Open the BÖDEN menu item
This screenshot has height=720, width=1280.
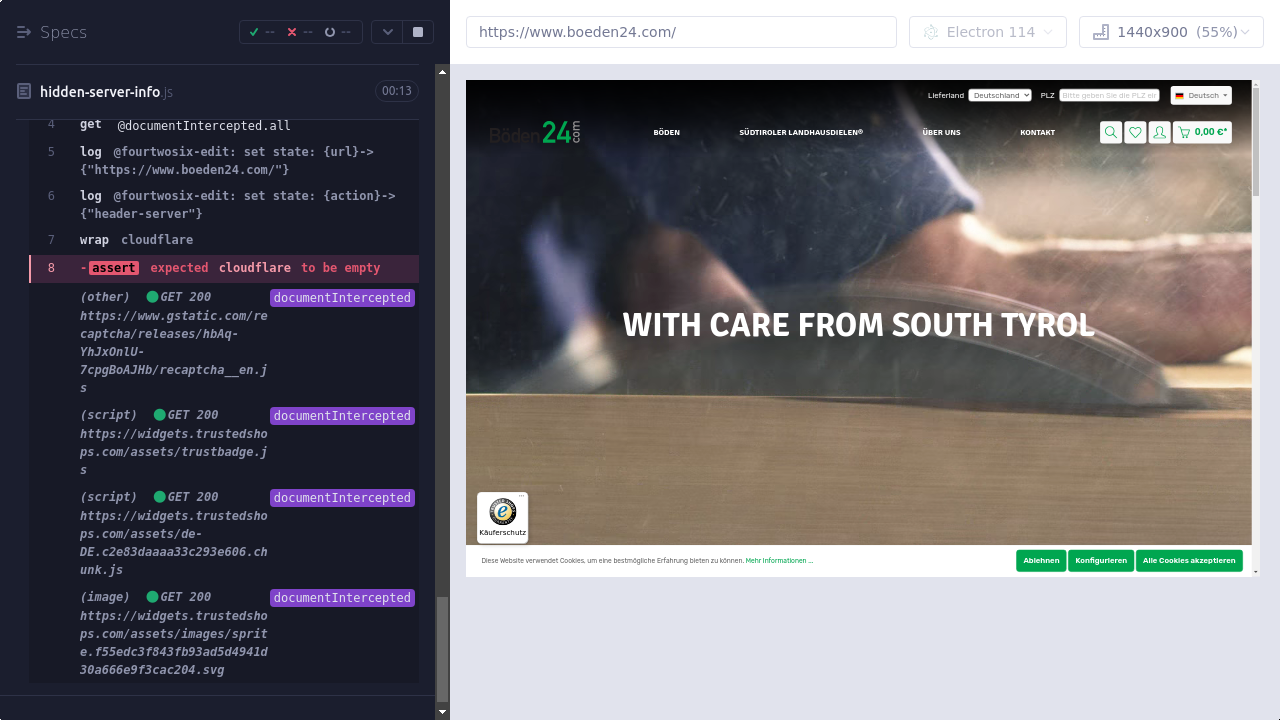[x=666, y=132]
